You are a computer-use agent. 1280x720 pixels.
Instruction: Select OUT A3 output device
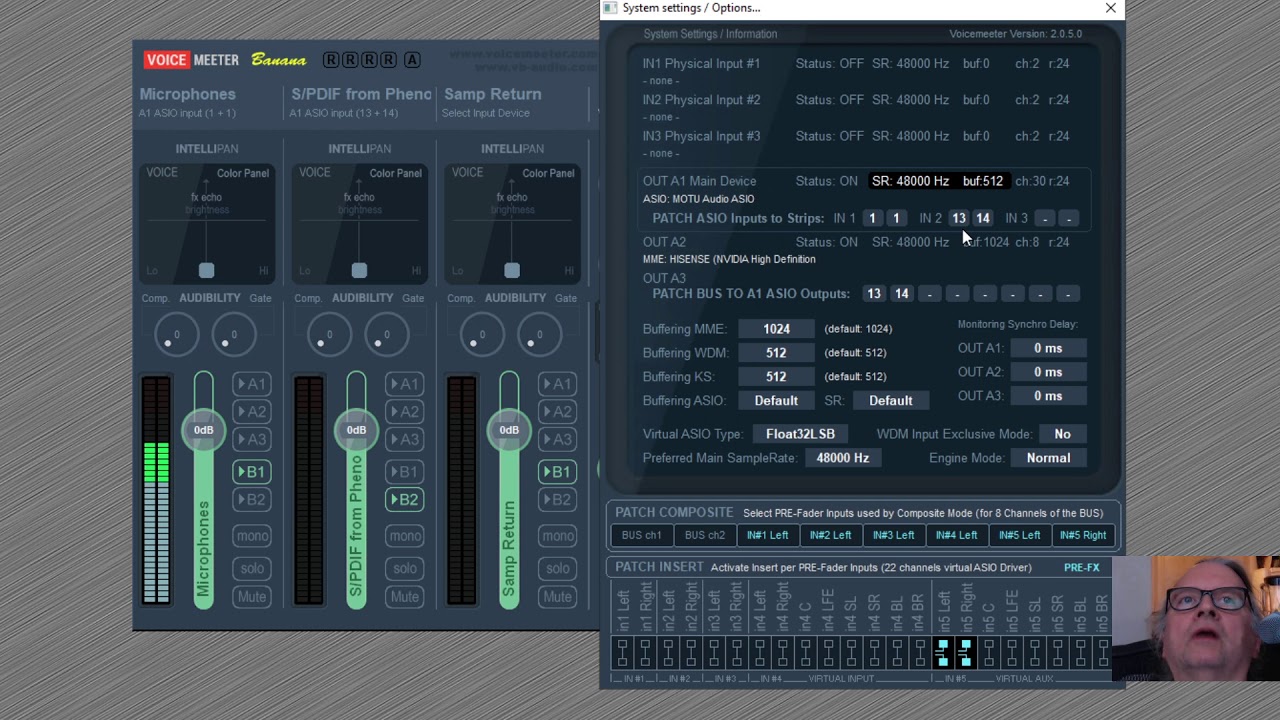[664, 278]
